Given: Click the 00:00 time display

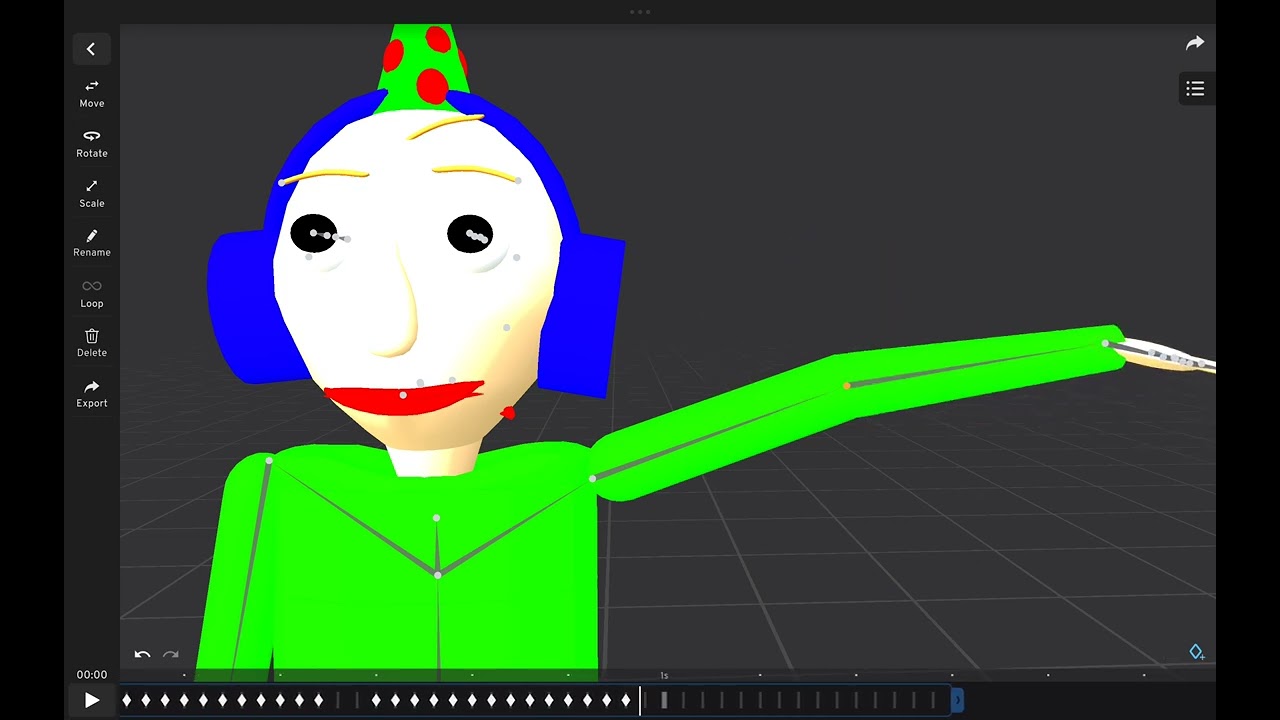Looking at the screenshot, I should 92,675.
